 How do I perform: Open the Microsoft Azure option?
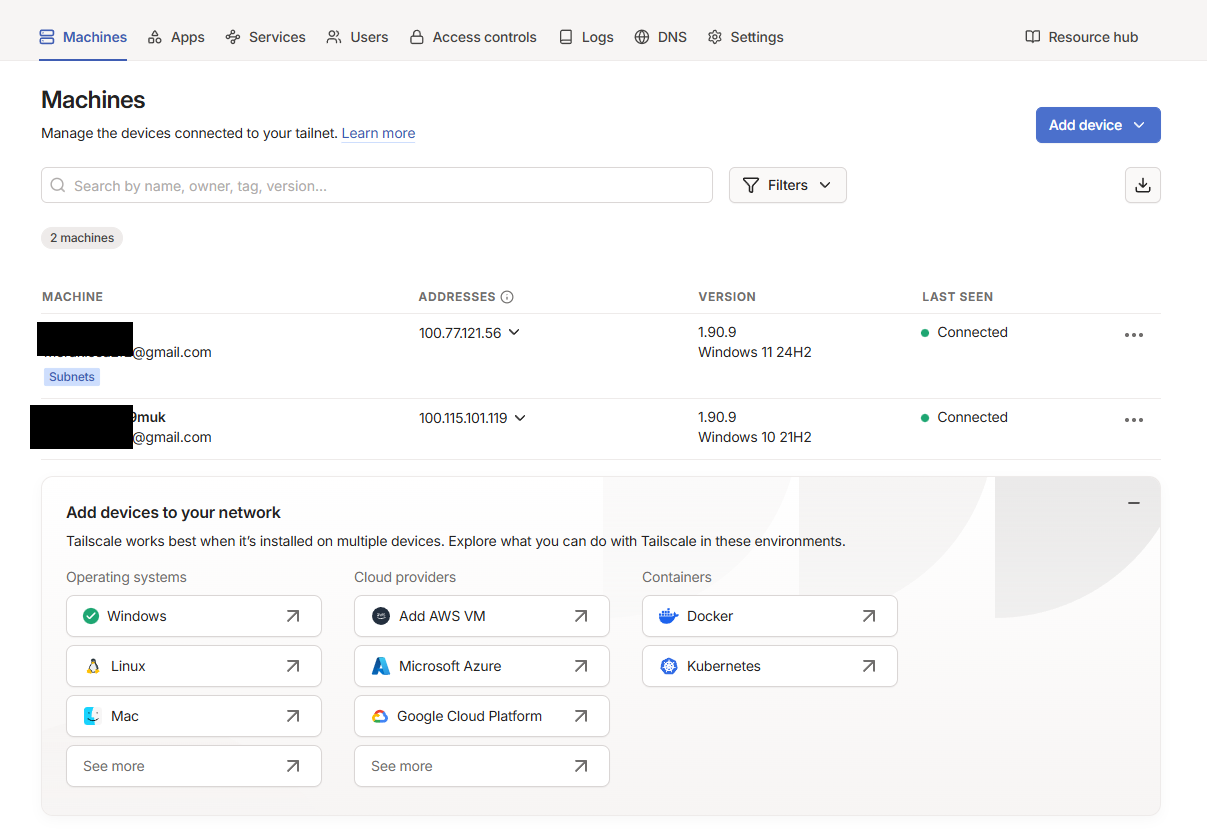click(481, 666)
